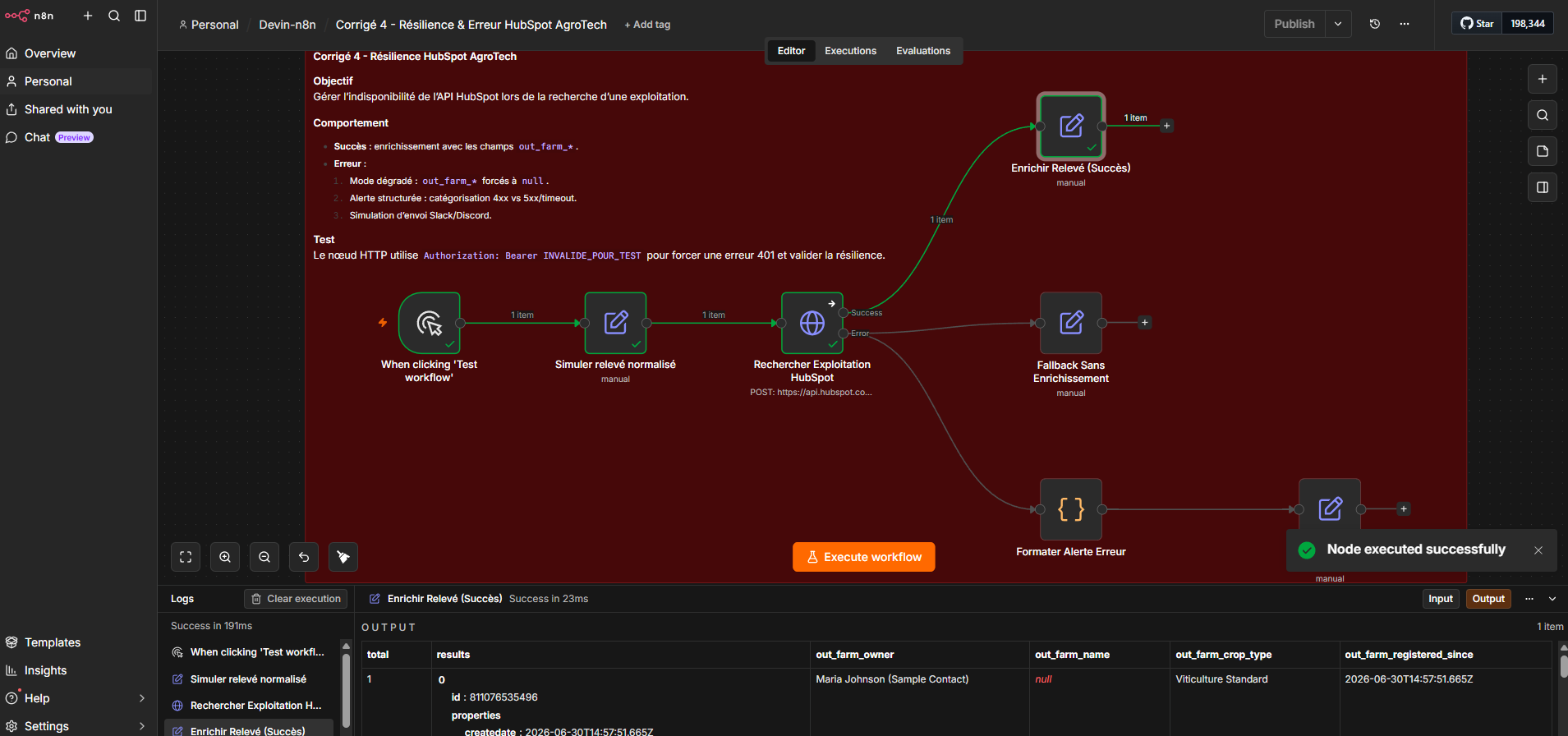The width and height of the screenshot is (1568, 736).
Task: Expand the Help submenu chevron
Action: (x=142, y=698)
